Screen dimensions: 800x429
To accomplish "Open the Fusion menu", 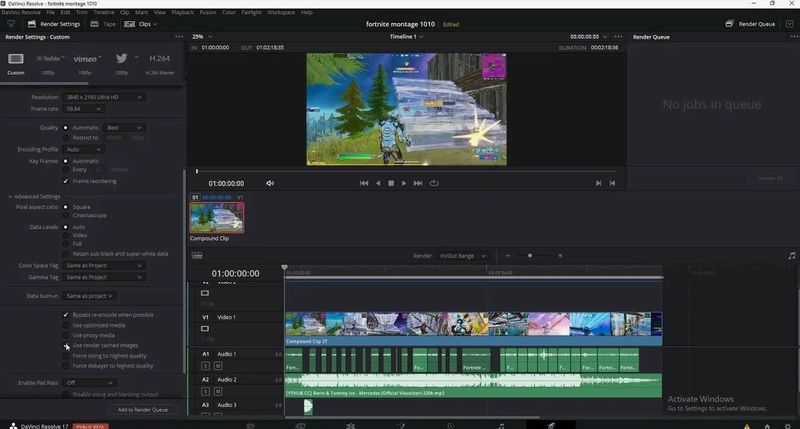I will click(x=210, y=12).
